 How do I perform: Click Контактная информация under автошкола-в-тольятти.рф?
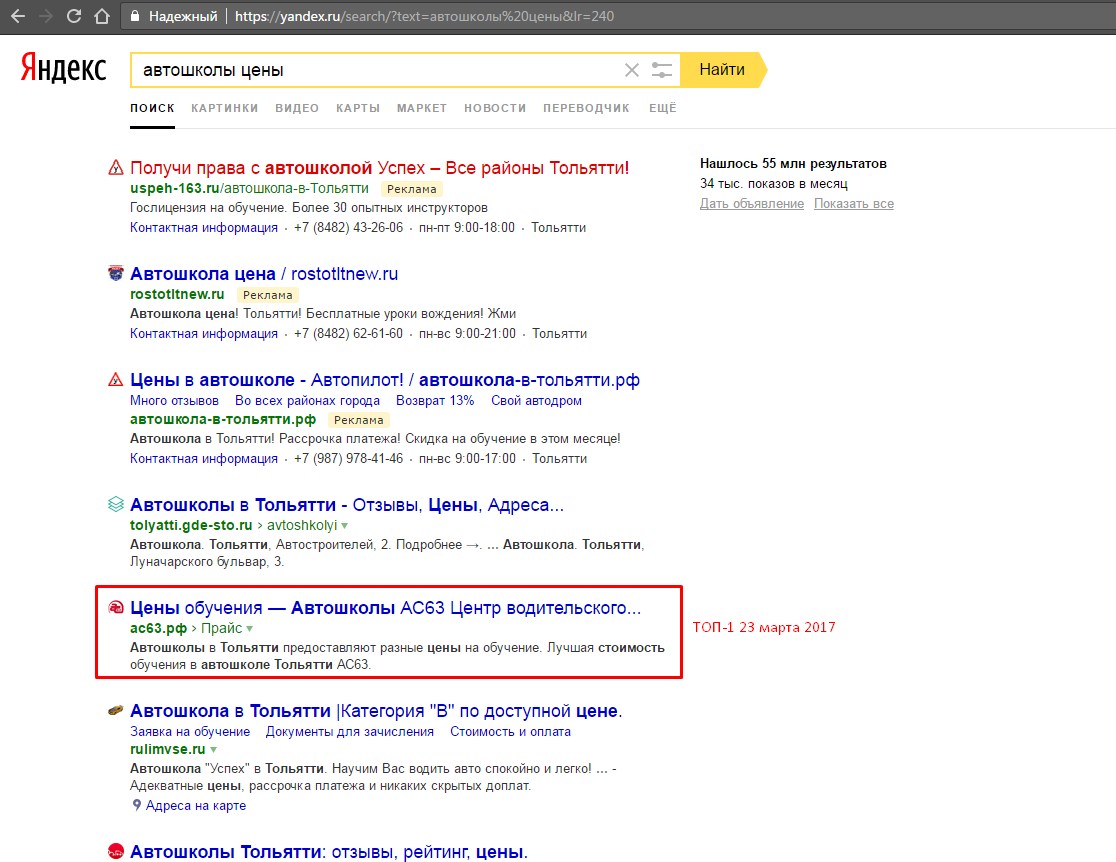coord(204,458)
